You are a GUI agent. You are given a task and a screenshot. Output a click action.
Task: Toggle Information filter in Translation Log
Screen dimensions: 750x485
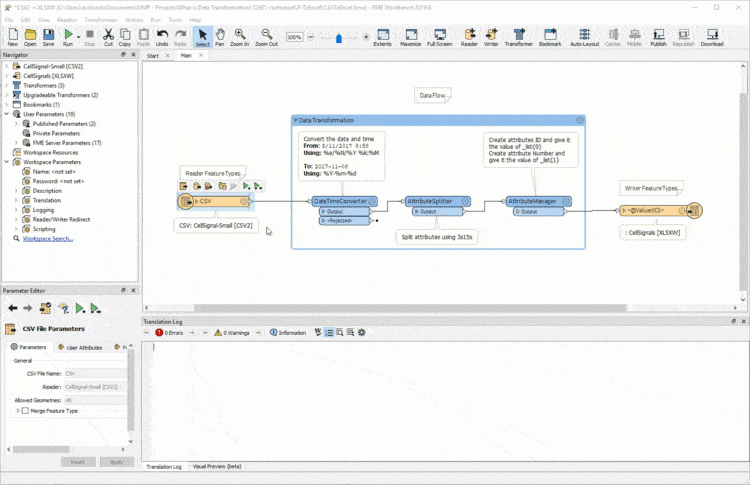coord(288,332)
